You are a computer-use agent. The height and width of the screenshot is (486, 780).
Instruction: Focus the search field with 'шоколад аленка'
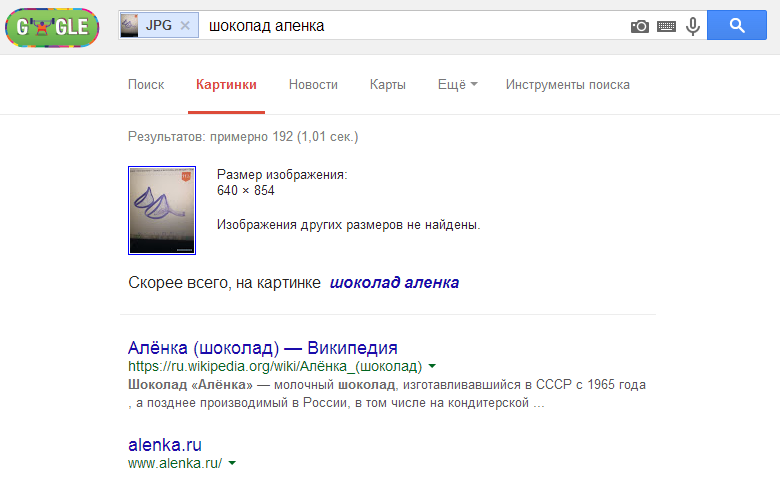(413, 25)
